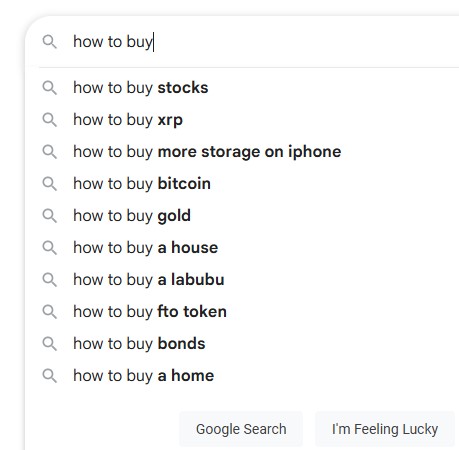459x450 pixels.
Task: Click search icon beside 'a labubu' suggestion
Action: pyautogui.click(x=50, y=280)
